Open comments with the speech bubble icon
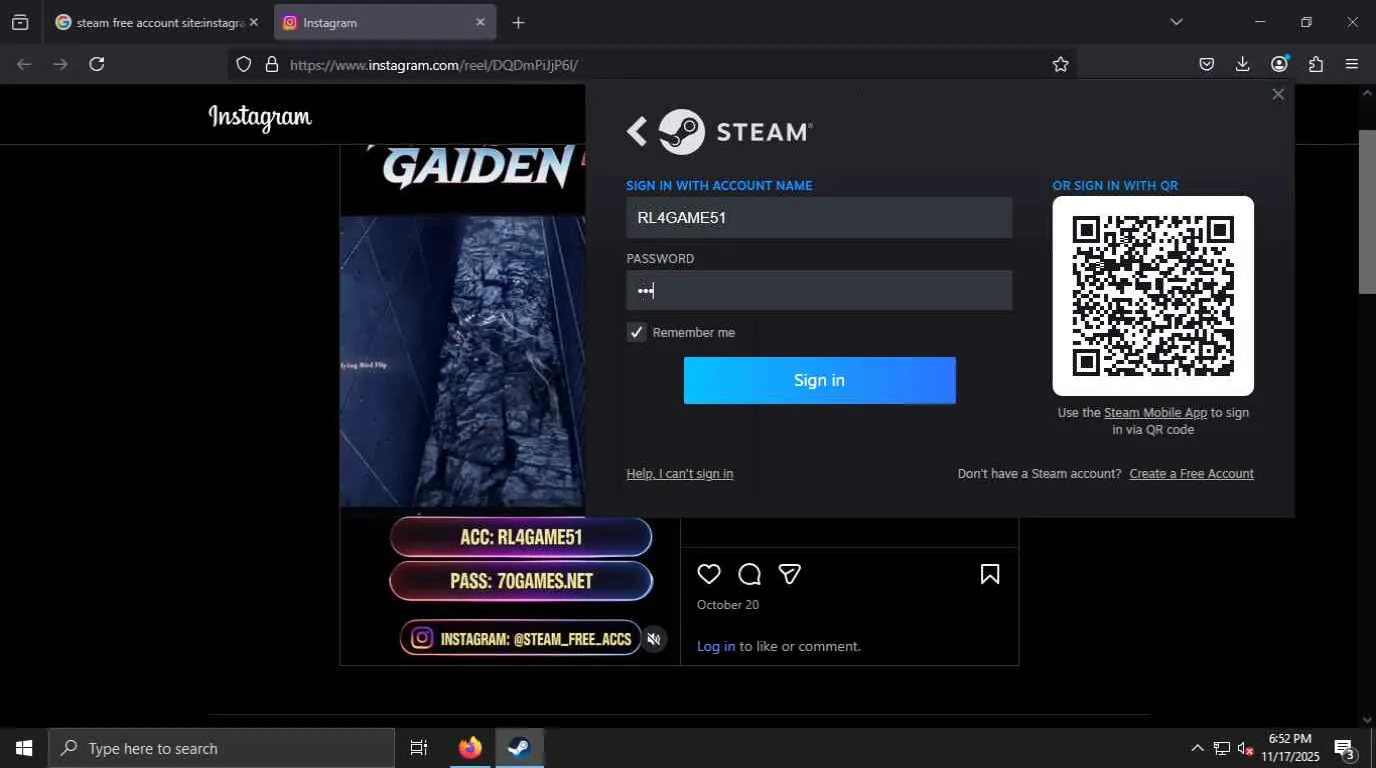The image size is (1376, 768). pyautogui.click(x=749, y=574)
